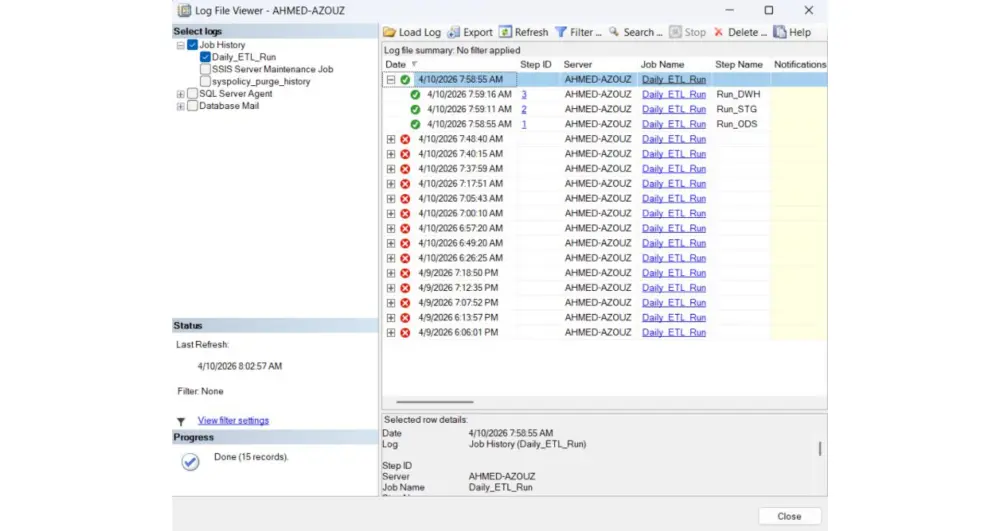The height and width of the screenshot is (531, 1000).
Task: Open the View filter settings link
Action: point(233,421)
